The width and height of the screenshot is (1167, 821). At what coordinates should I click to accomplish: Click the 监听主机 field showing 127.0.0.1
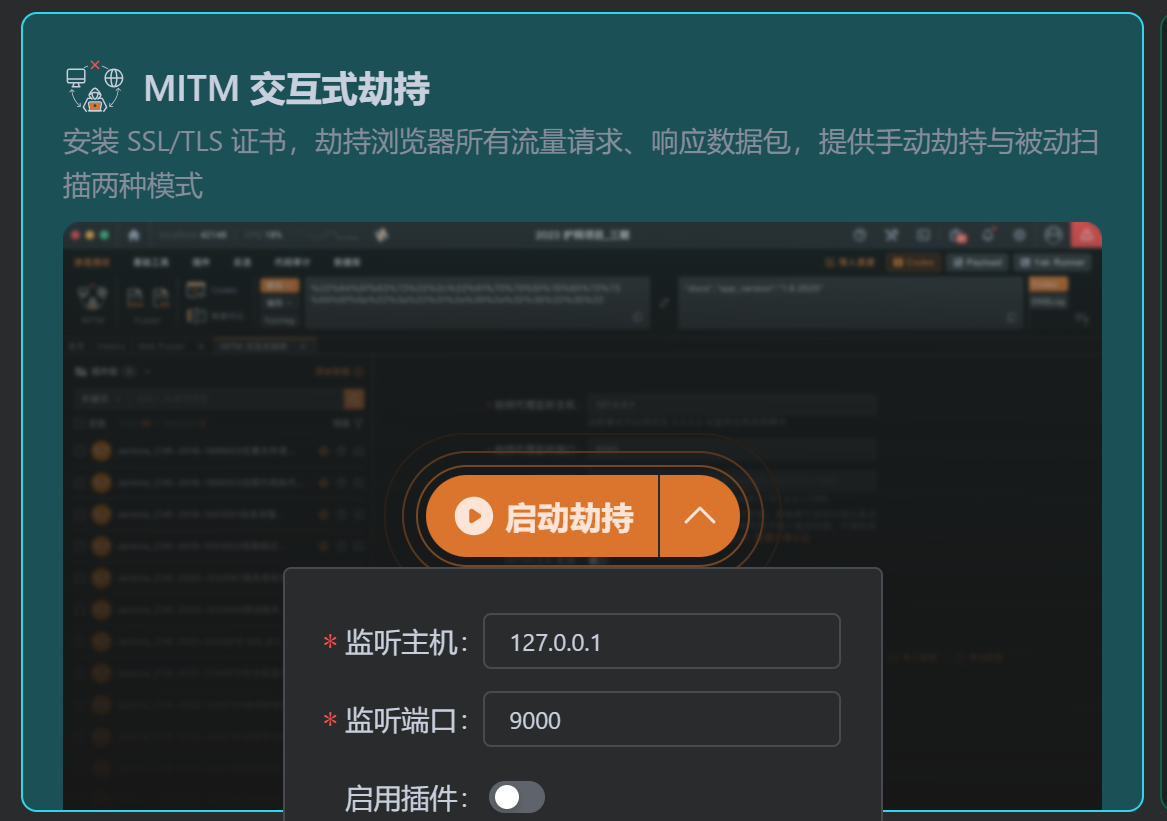point(661,641)
